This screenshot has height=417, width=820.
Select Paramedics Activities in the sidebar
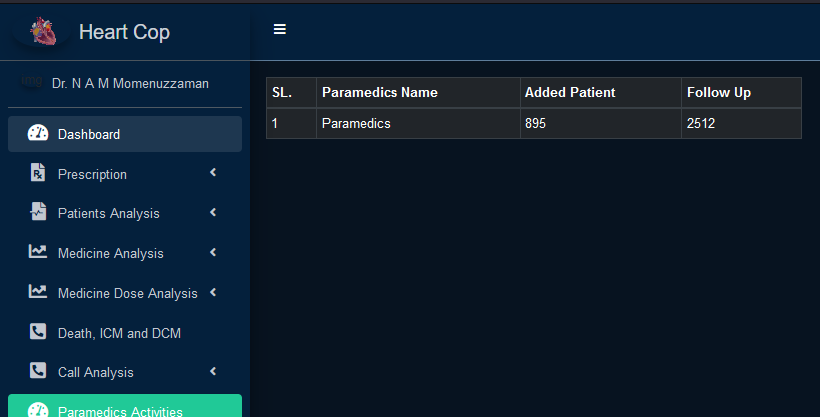(120, 410)
